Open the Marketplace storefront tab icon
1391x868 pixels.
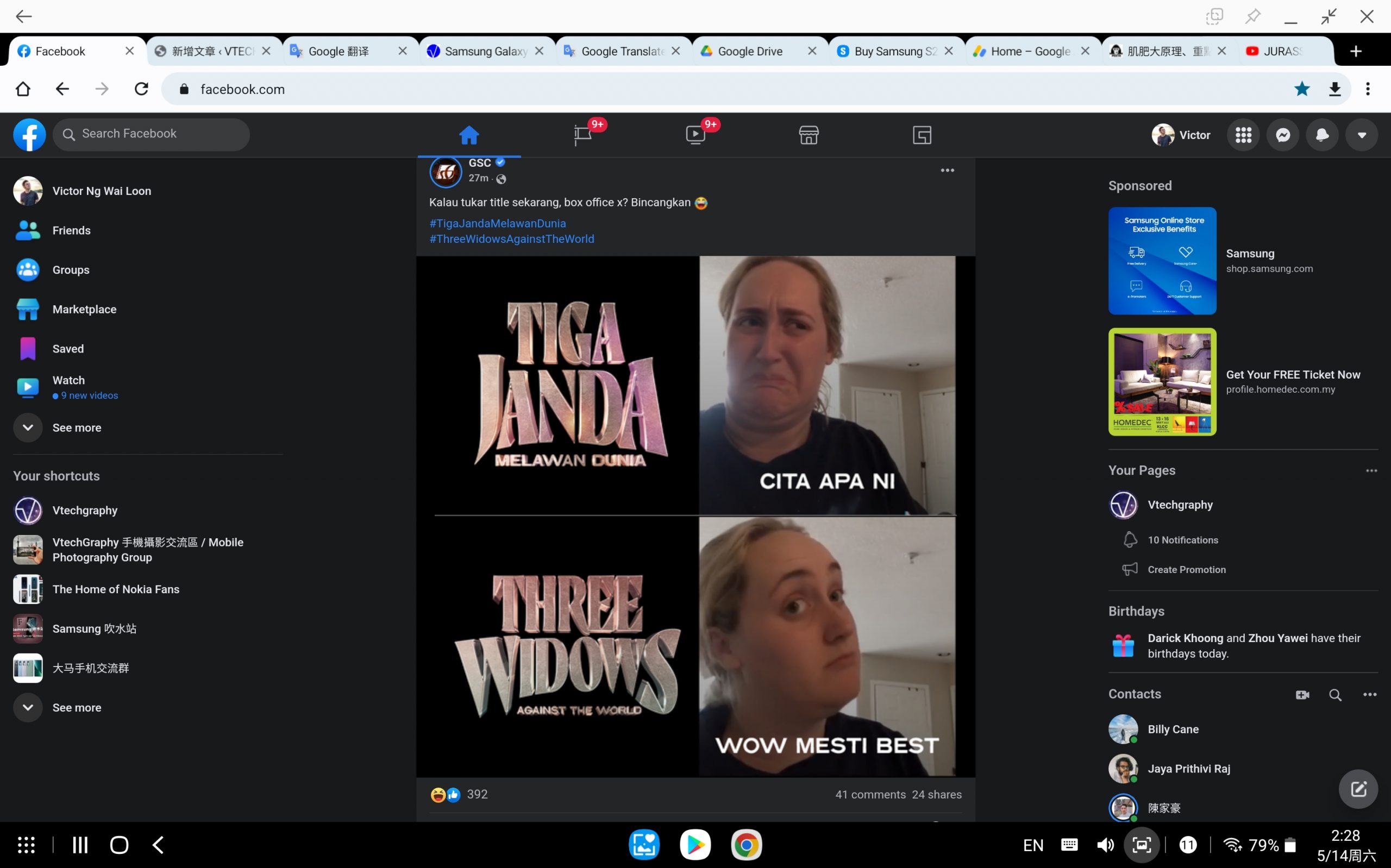(809, 135)
